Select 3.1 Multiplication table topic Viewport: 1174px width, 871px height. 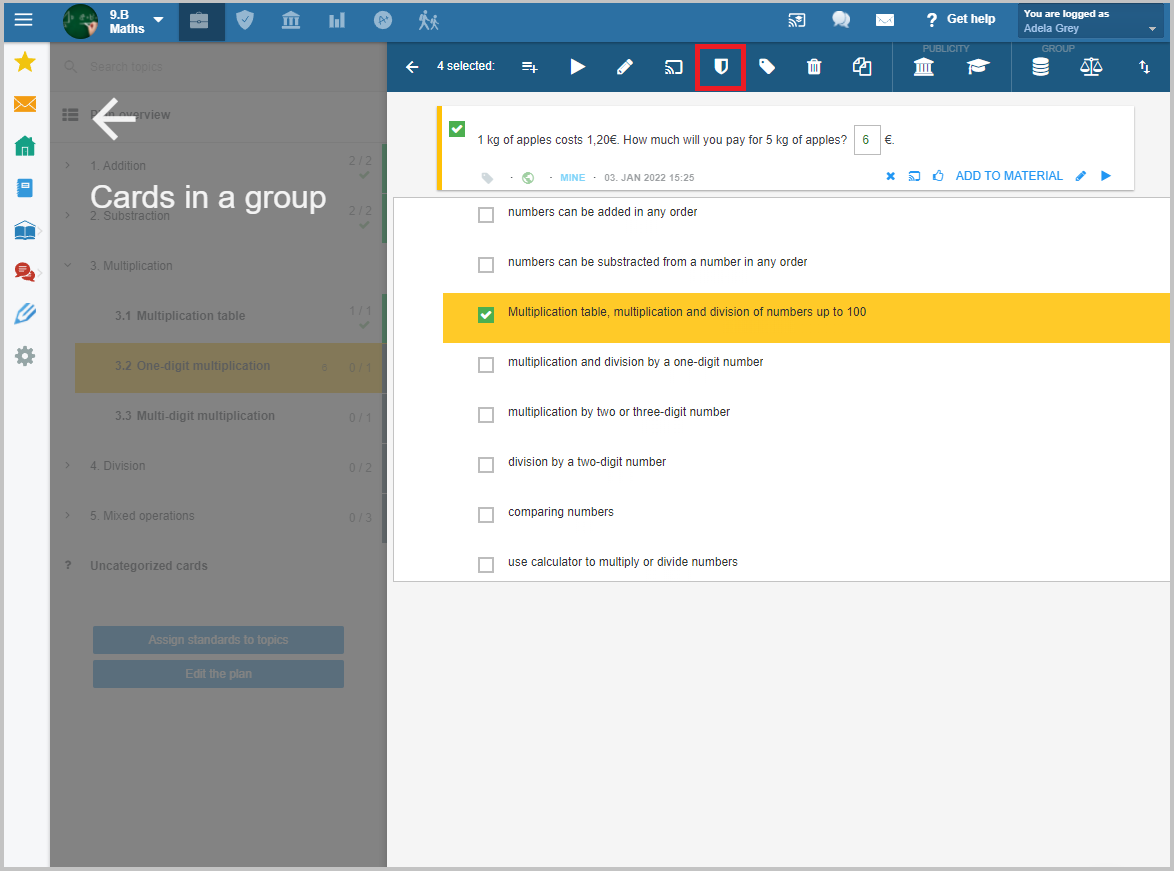(x=228, y=316)
